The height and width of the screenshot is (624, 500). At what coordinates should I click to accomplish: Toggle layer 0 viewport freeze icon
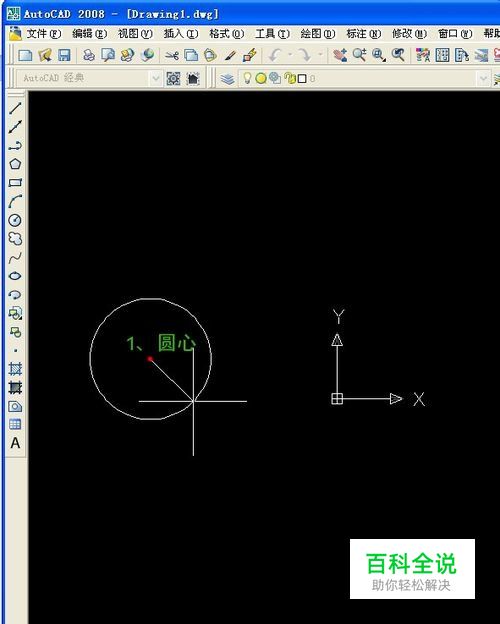[x=275, y=78]
